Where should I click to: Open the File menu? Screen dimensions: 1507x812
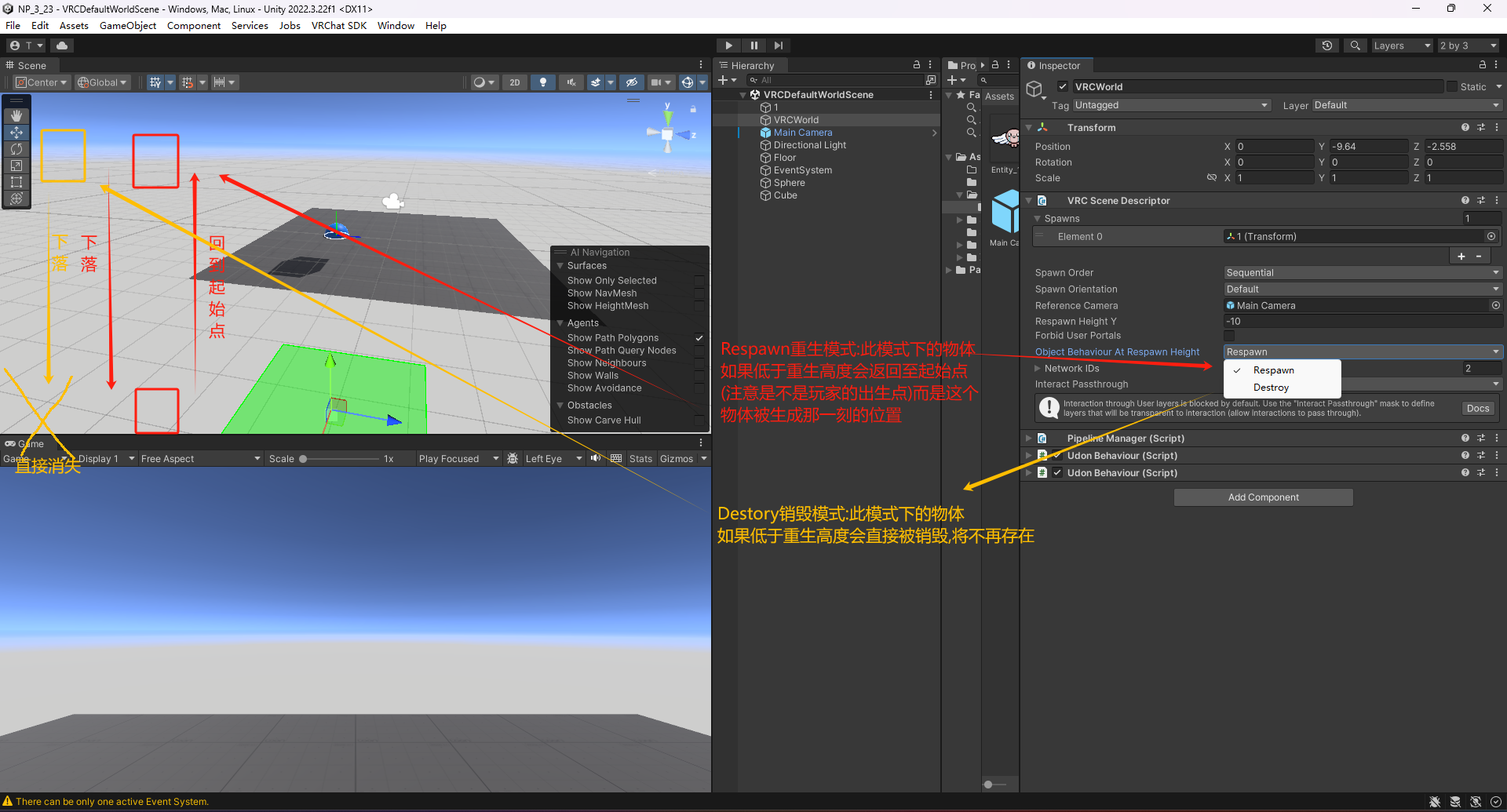(13, 25)
